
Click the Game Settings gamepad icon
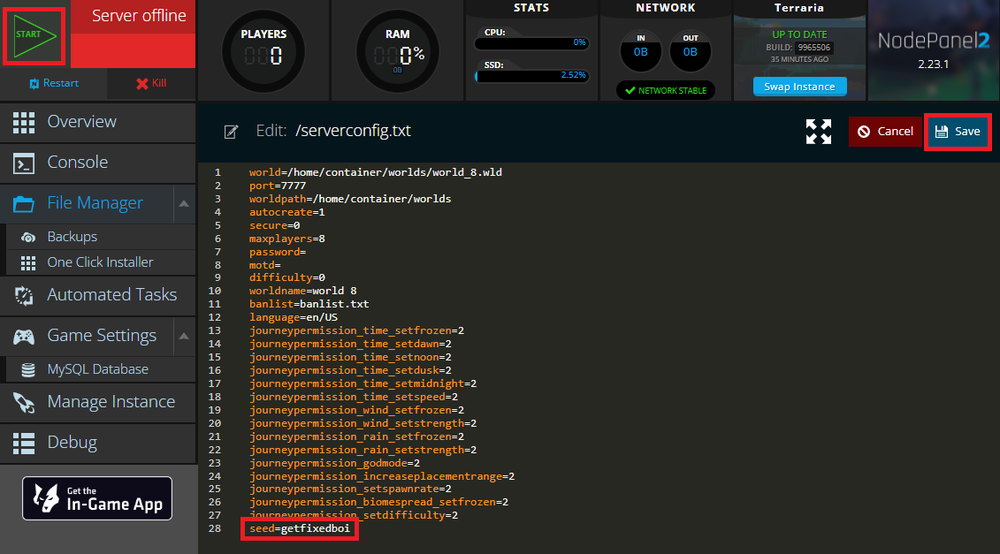click(x=24, y=336)
